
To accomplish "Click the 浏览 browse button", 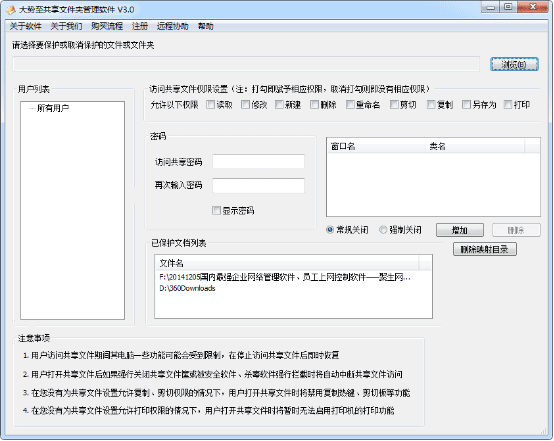I will (x=514, y=64).
